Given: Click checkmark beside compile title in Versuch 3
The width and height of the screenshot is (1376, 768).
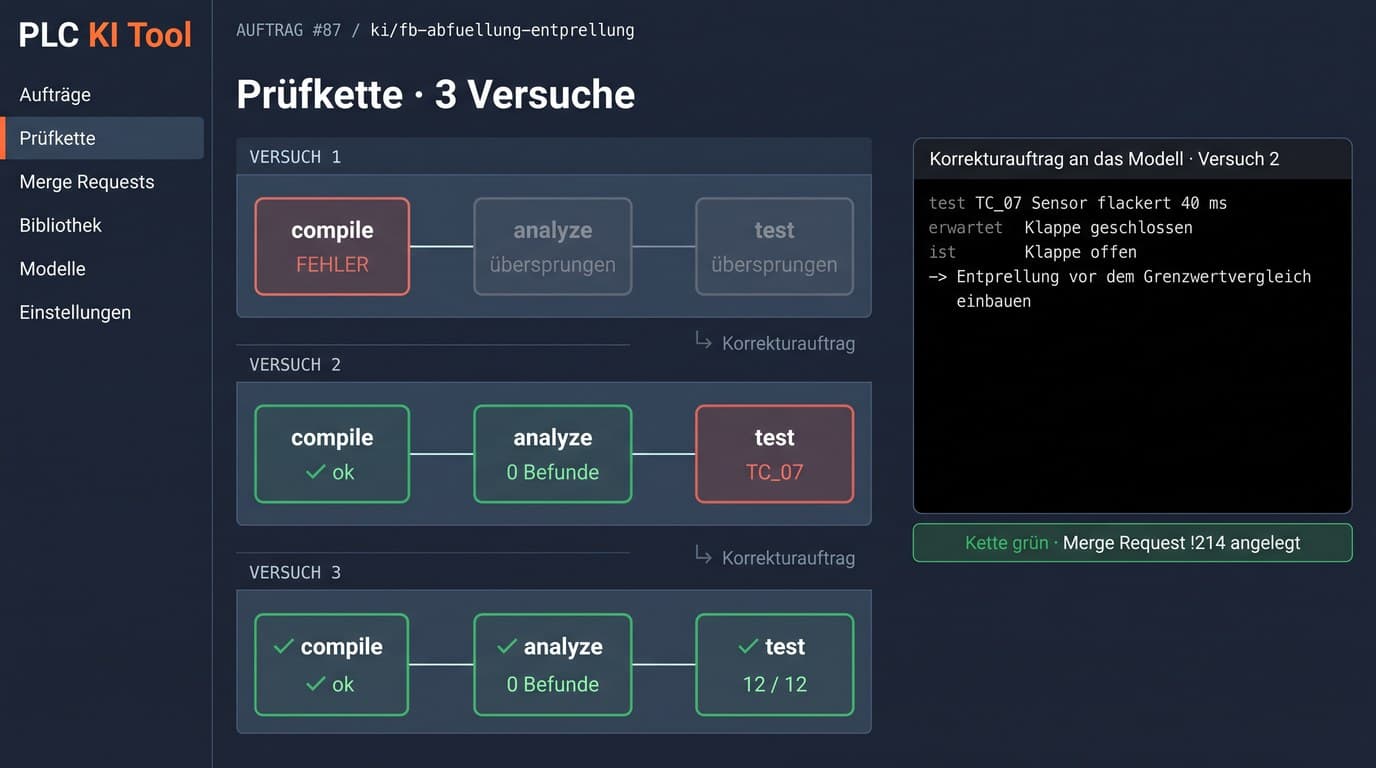Looking at the screenshot, I should (x=283, y=647).
